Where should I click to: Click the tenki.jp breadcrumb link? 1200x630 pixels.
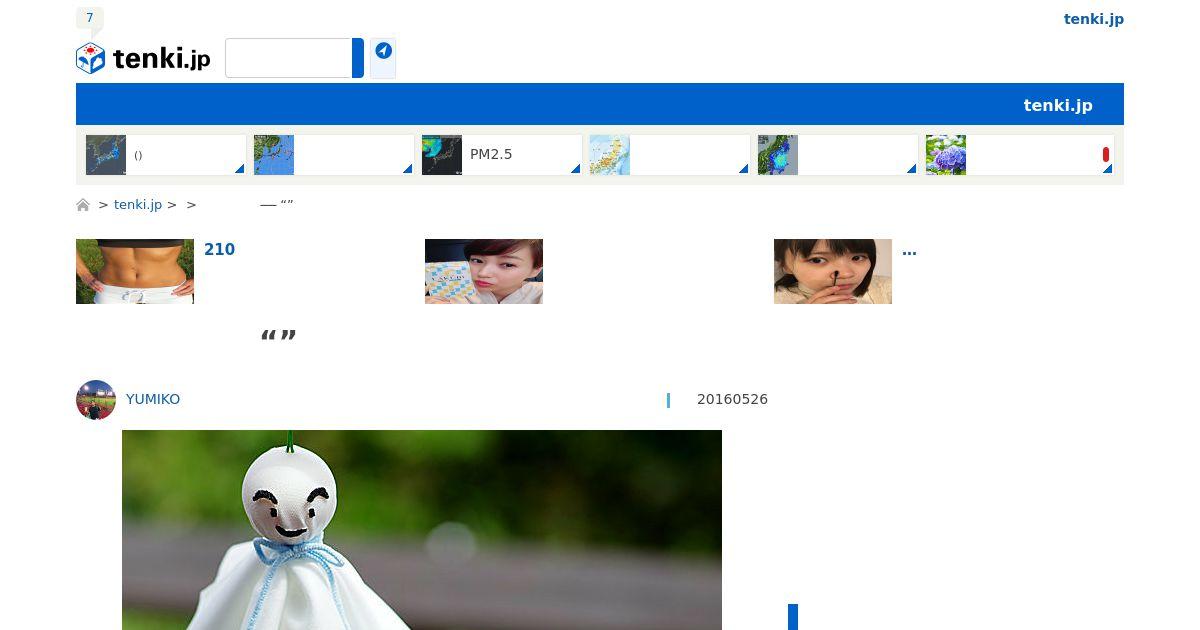(138, 205)
